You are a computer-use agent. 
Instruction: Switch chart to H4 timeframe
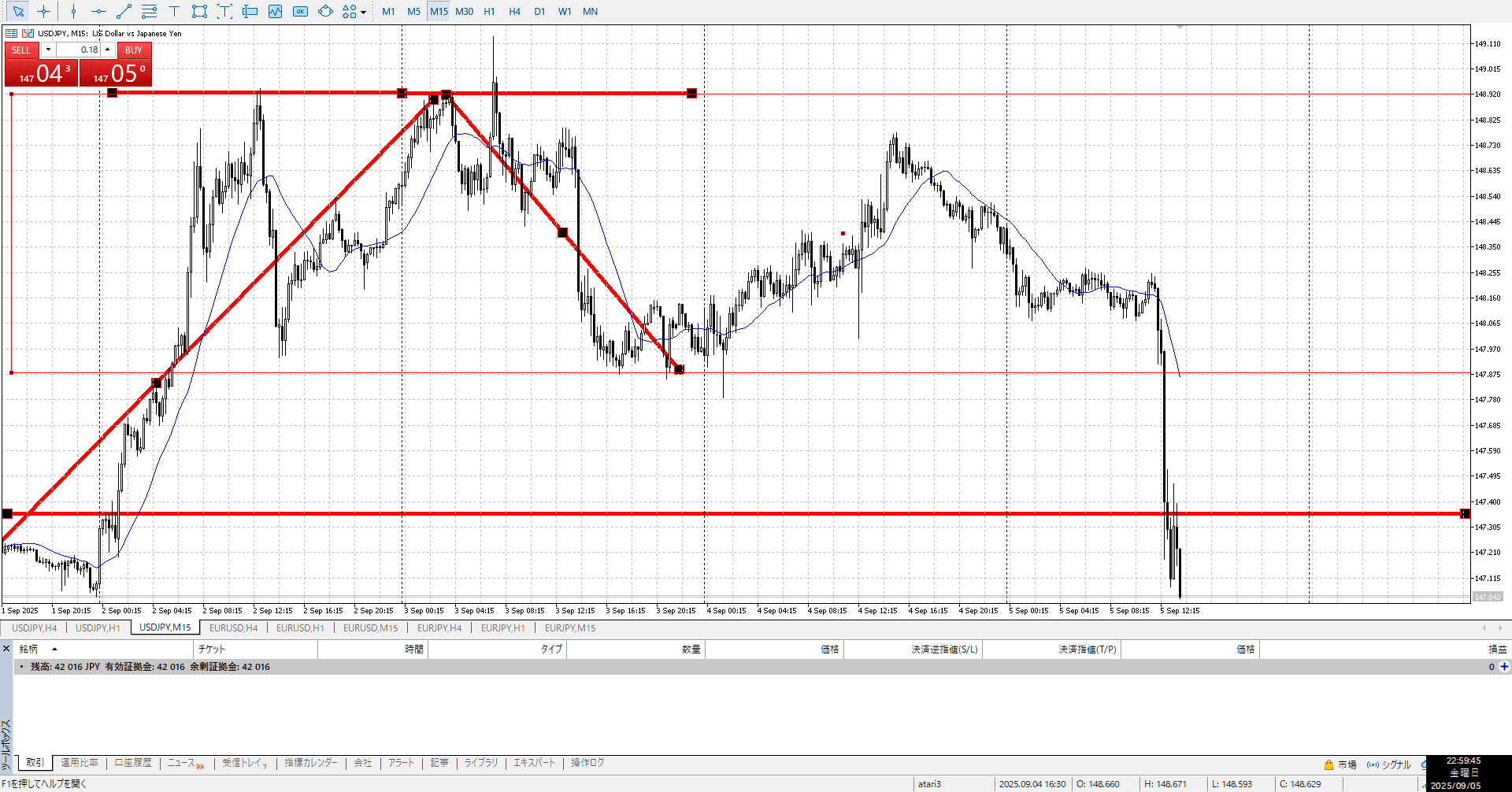[514, 11]
